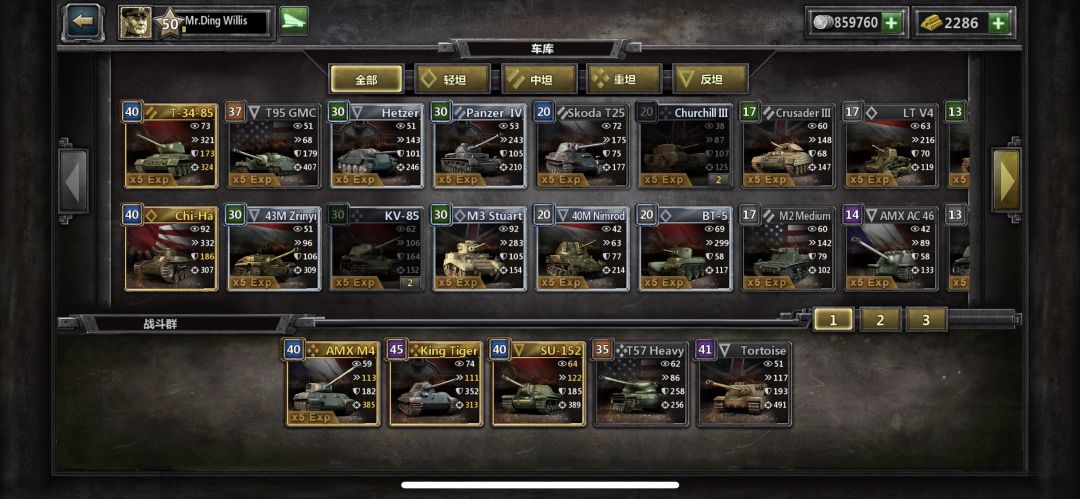Select battle group page 1
The height and width of the screenshot is (499, 1080).
tap(833, 320)
